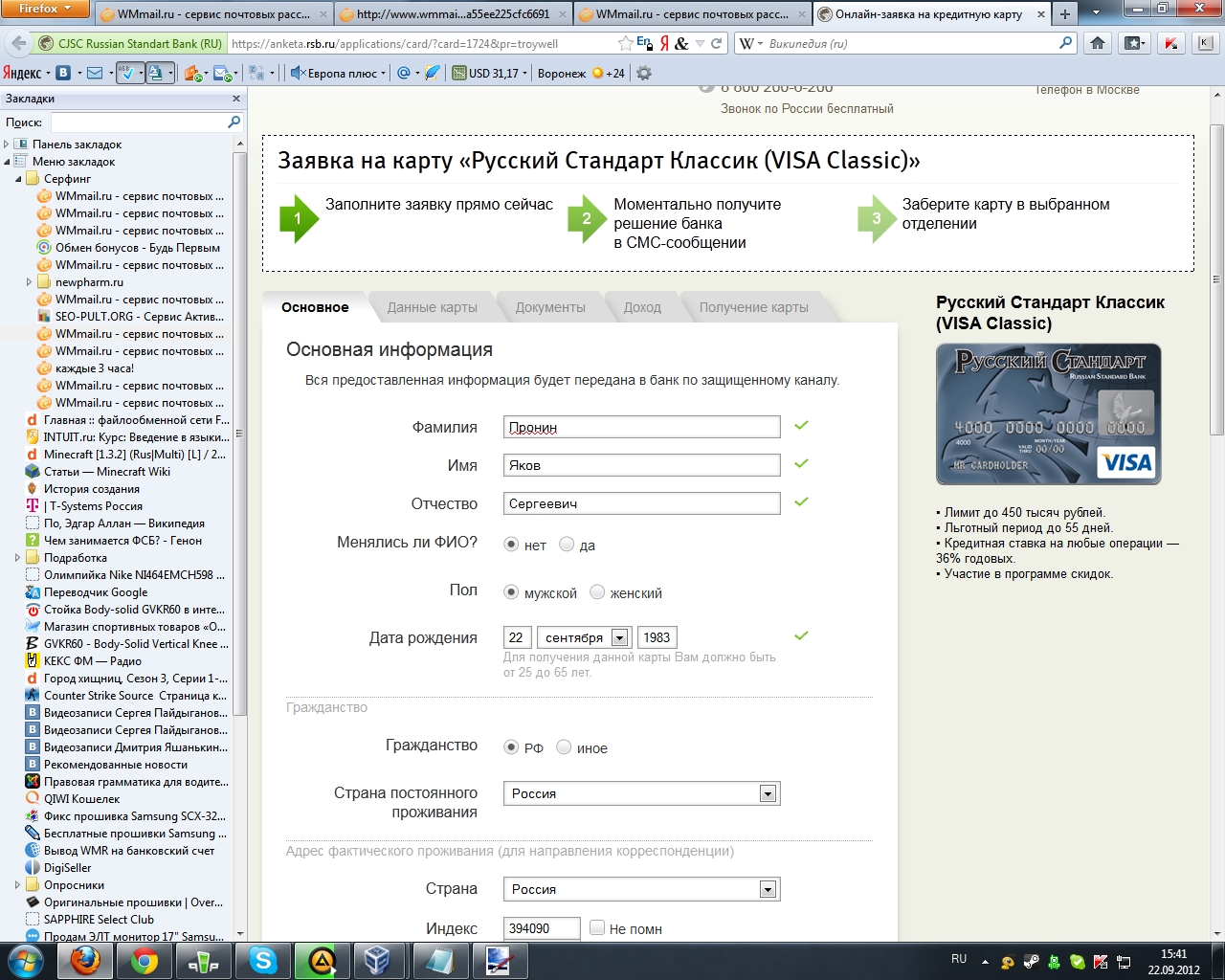The width and height of the screenshot is (1225, 980).
Task: Open 'SAPPHIRE Select Club' bookmark
Action: [x=99, y=920]
